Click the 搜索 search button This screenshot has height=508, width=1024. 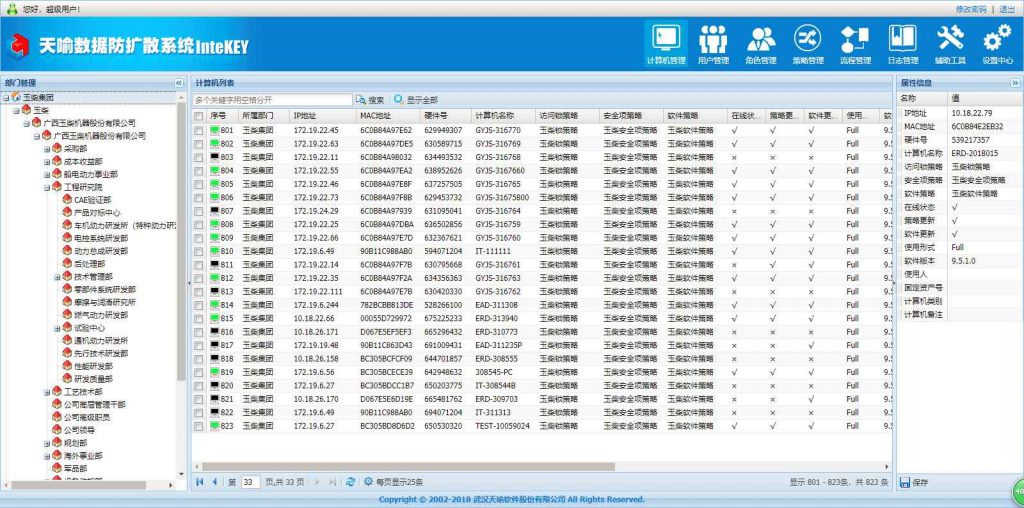tap(370, 100)
